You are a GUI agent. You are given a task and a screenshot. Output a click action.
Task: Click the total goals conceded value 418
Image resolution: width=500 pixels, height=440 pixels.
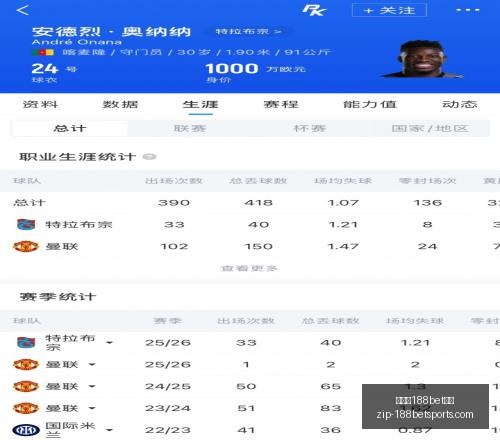point(258,203)
